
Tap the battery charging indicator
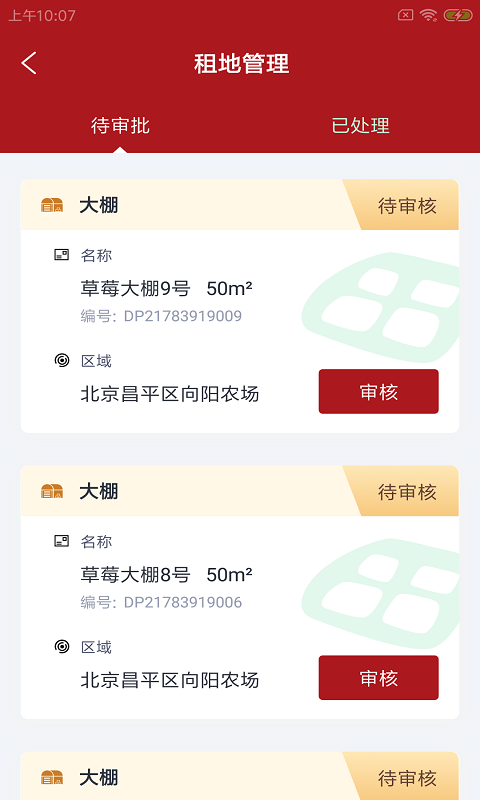click(458, 15)
